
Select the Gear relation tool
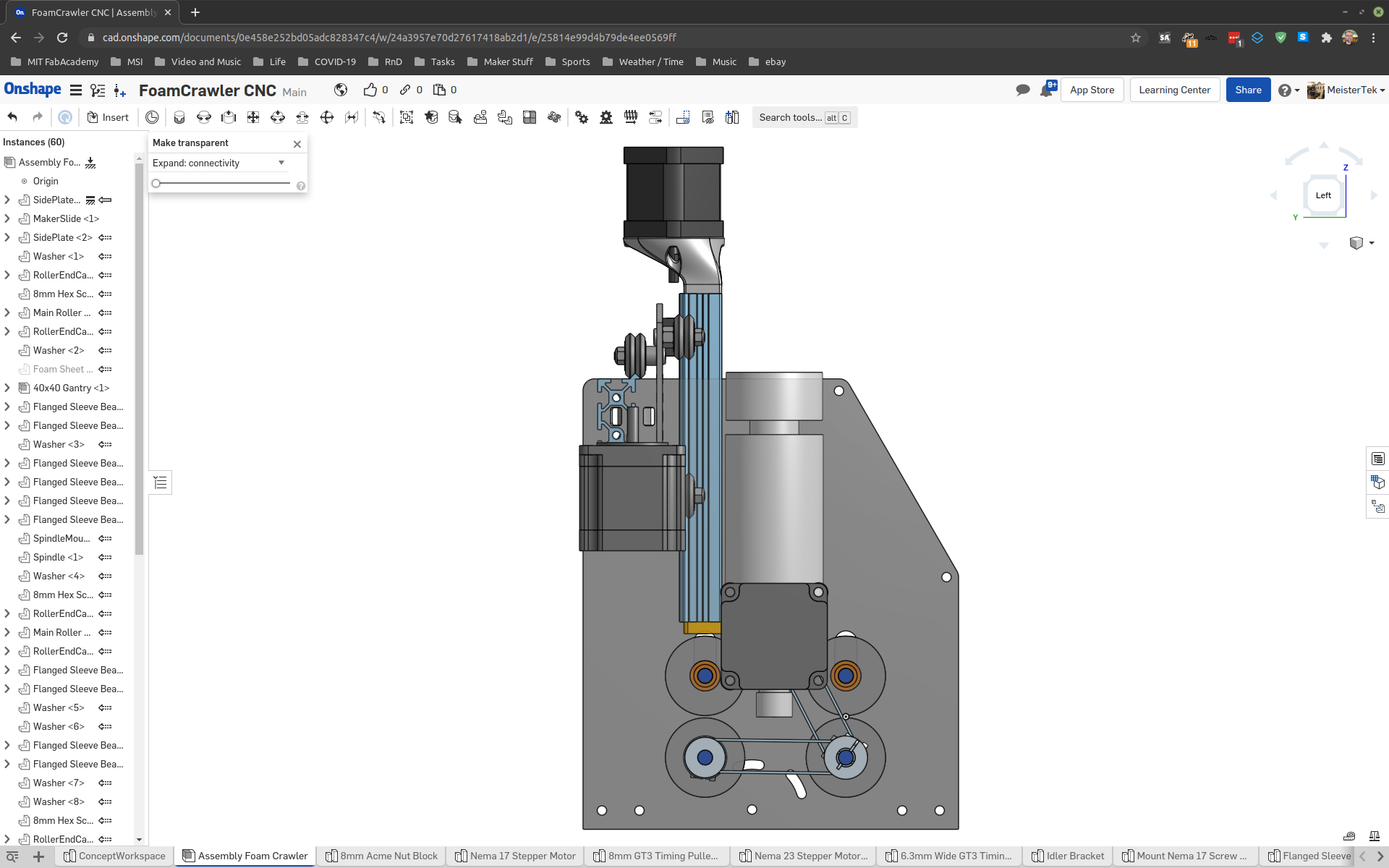tap(582, 117)
